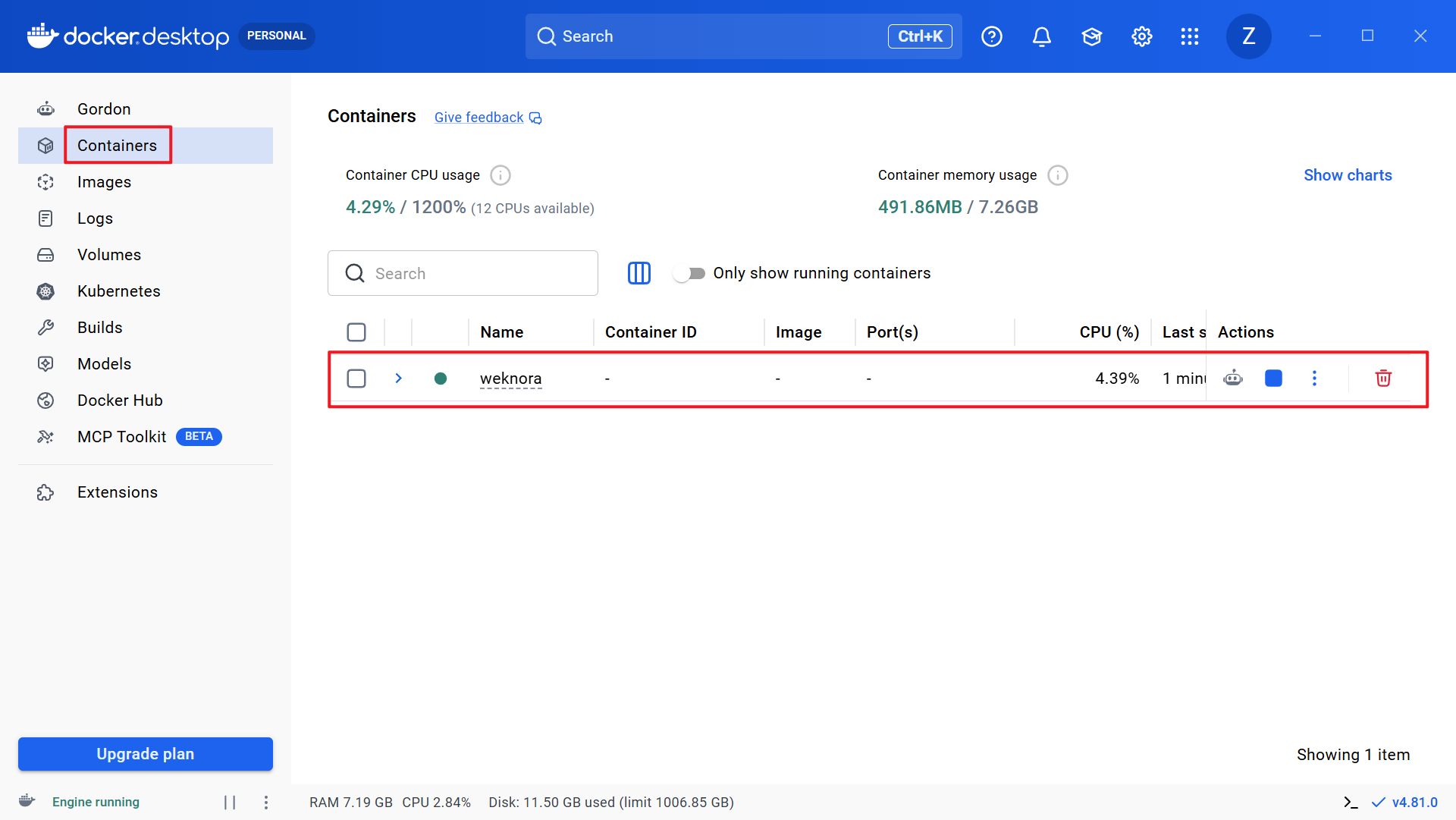1456x820 pixels.
Task: Open weknora more-actions menu
Action: [1314, 378]
